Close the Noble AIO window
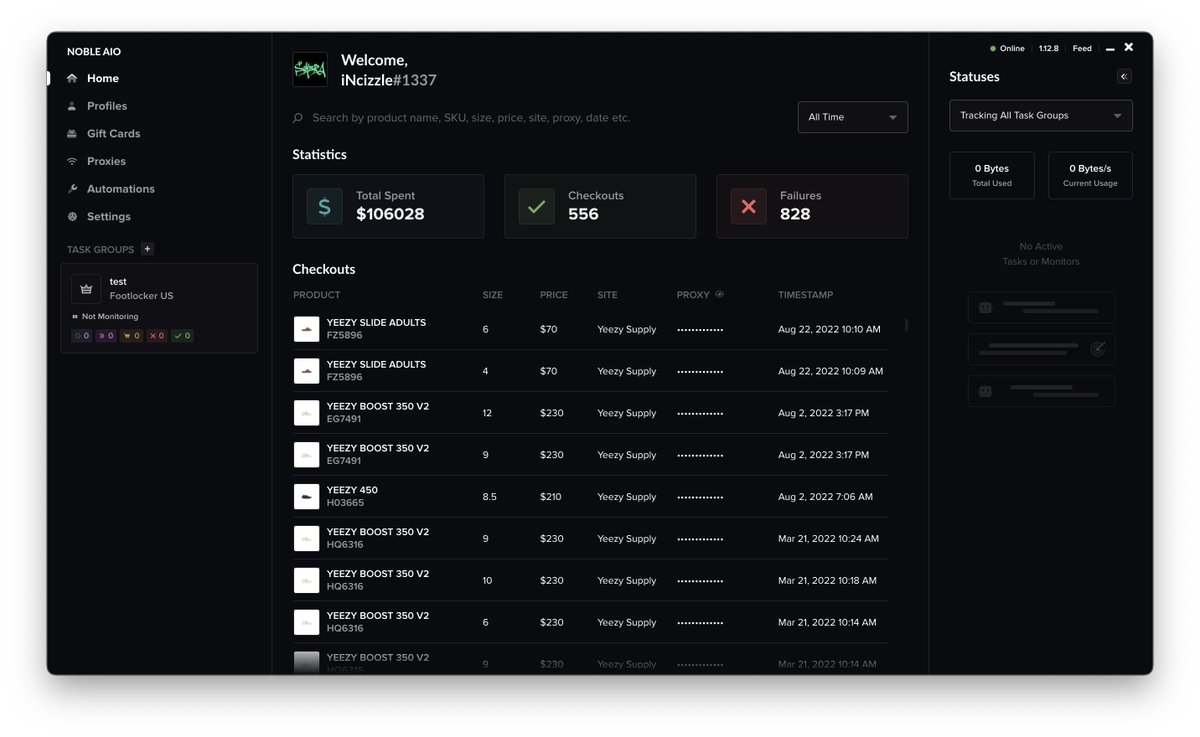 click(1129, 47)
